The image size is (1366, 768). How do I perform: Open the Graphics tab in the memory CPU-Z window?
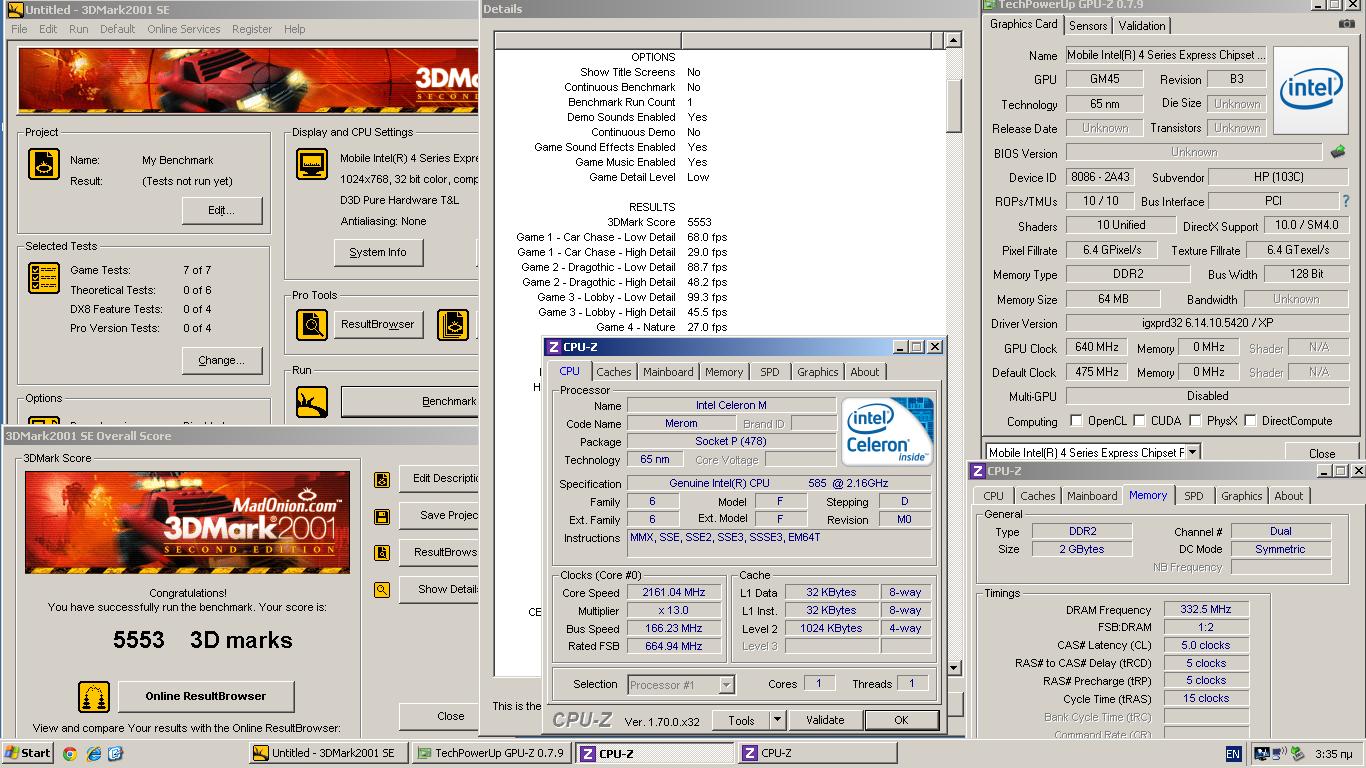click(1242, 496)
